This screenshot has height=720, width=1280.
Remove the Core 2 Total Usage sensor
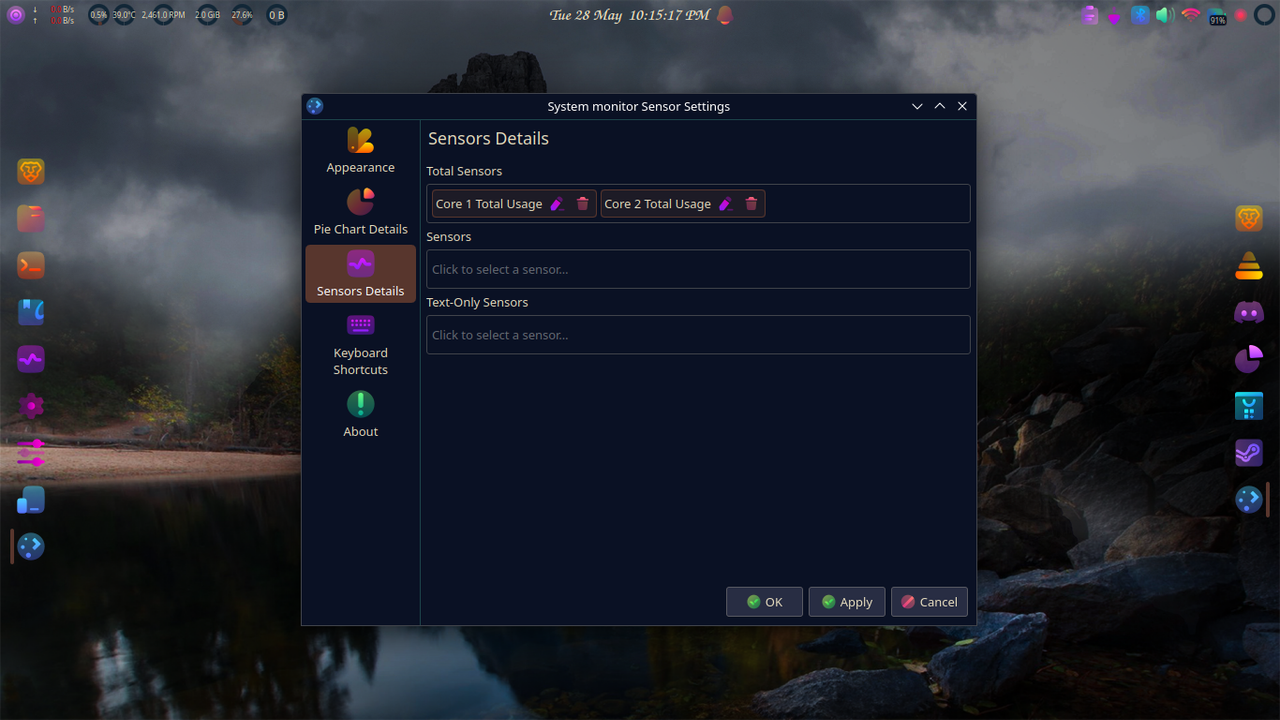[751, 204]
